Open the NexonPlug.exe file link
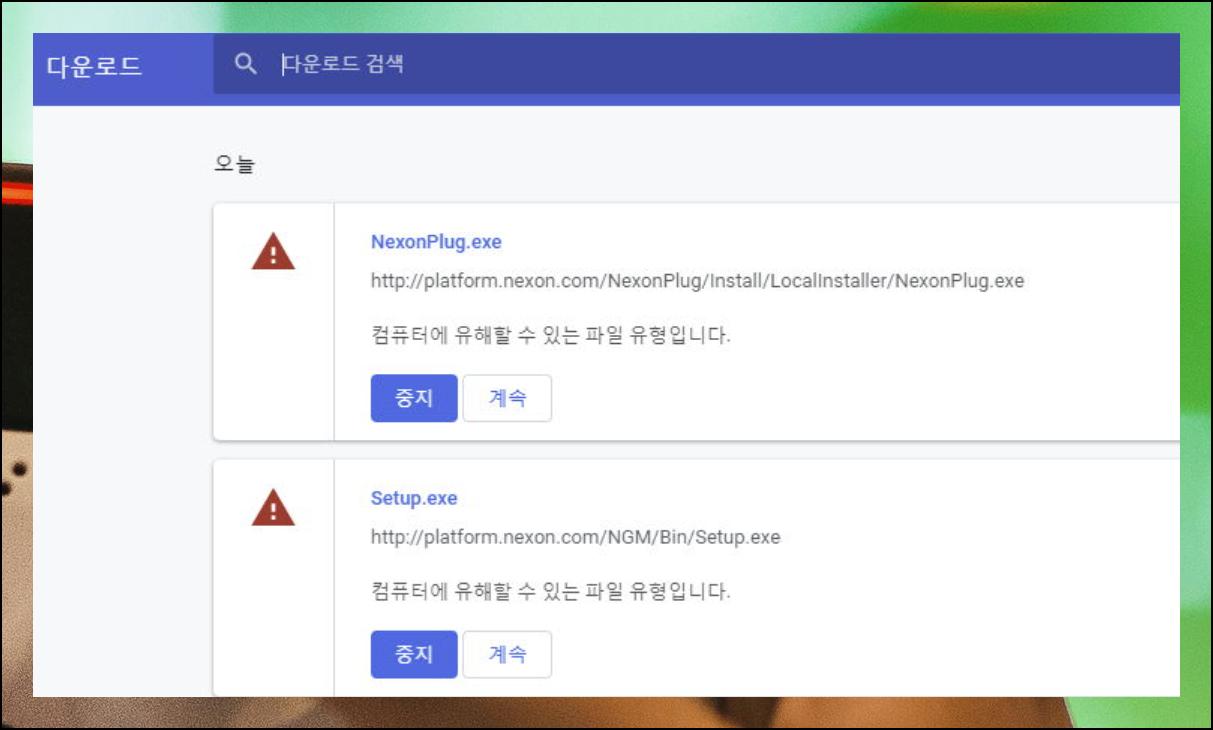This screenshot has width=1213, height=730. pos(436,242)
